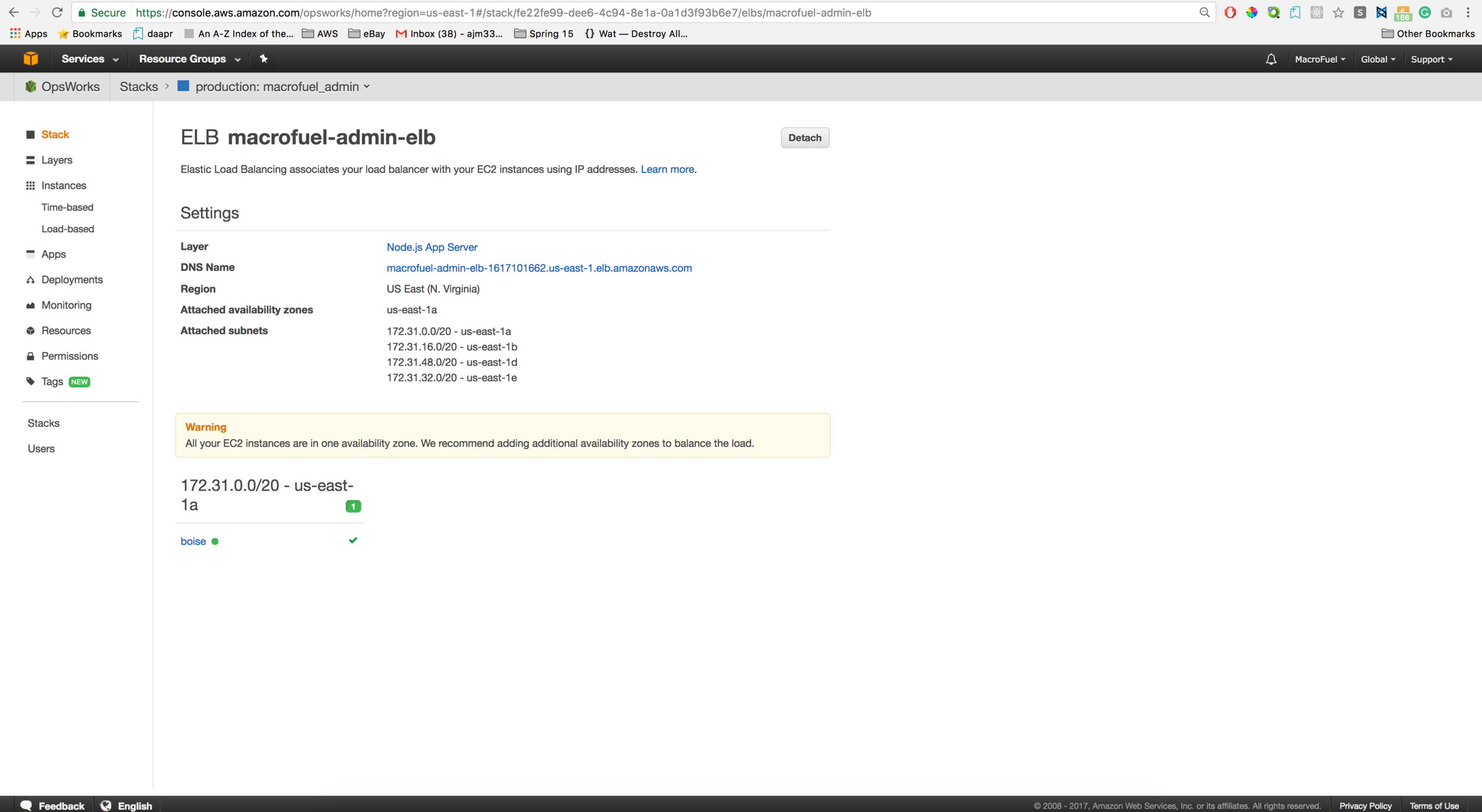1482x812 pixels.
Task: Open the eBay bookmarks folder
Action: (x=366, y=34)
